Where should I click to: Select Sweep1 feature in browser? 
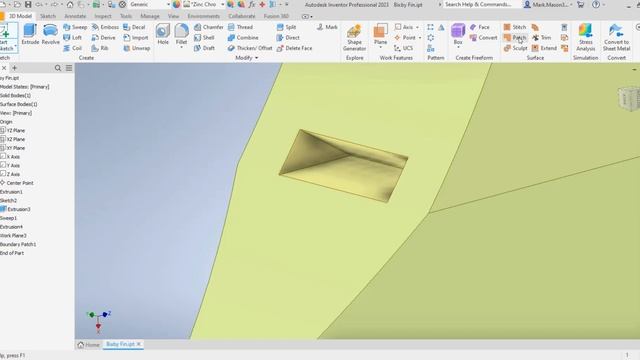point(9,218)
